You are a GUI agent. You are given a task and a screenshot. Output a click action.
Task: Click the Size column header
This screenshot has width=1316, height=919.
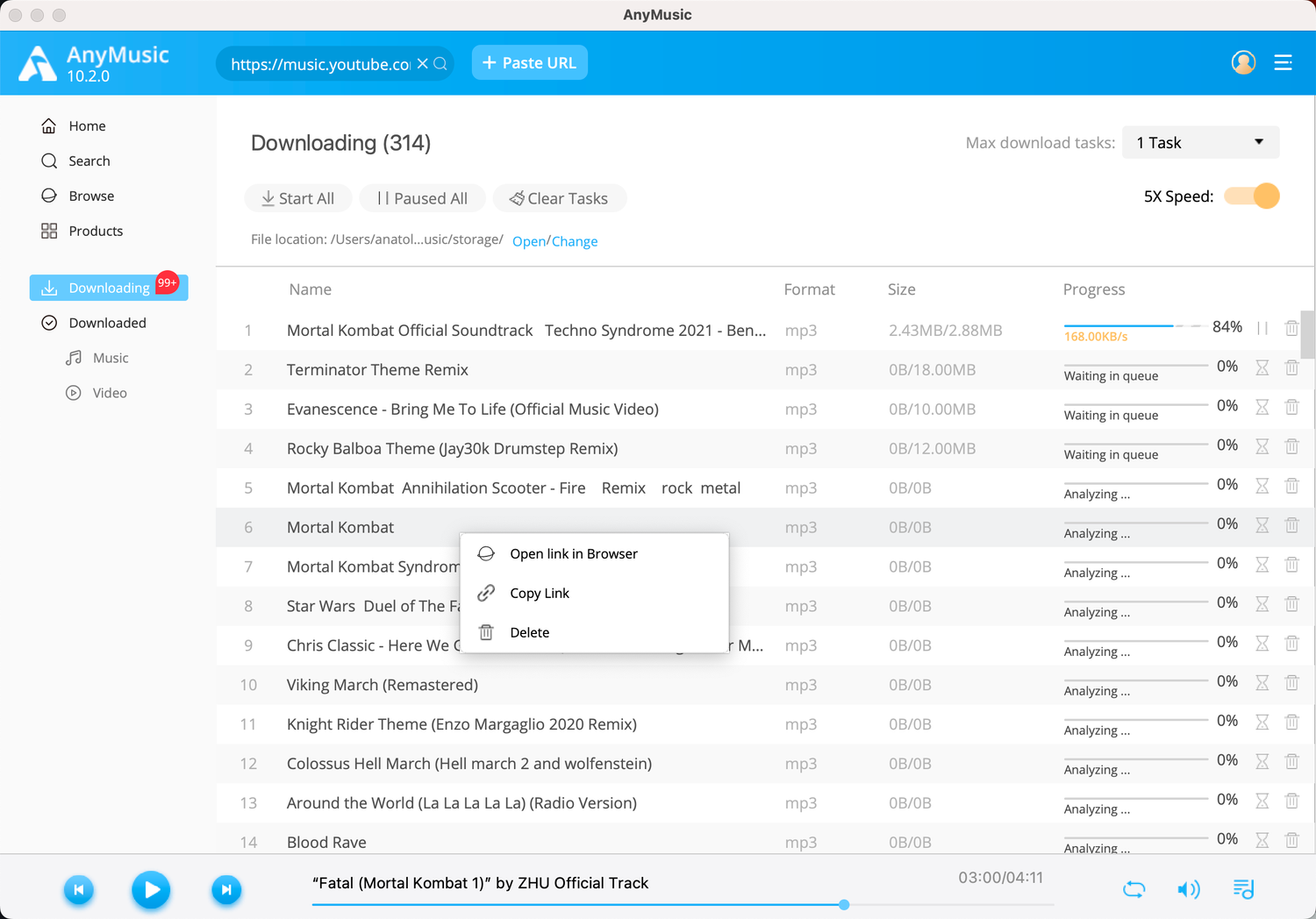901,289
